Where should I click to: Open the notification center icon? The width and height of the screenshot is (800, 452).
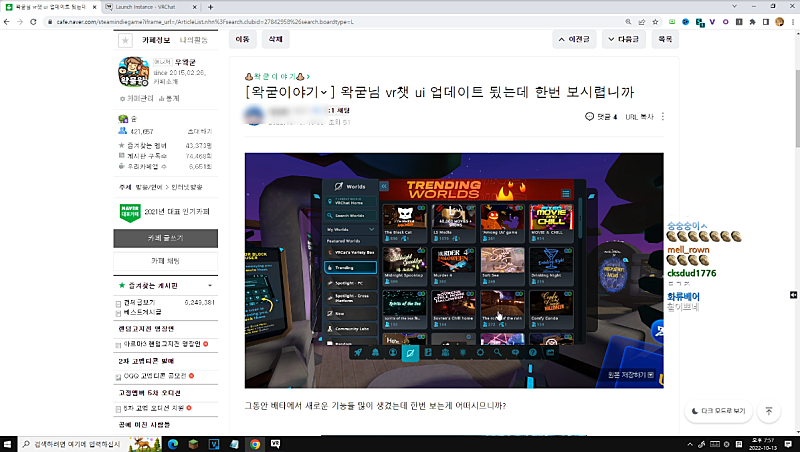pyautogui.click(x=788, y=444)
